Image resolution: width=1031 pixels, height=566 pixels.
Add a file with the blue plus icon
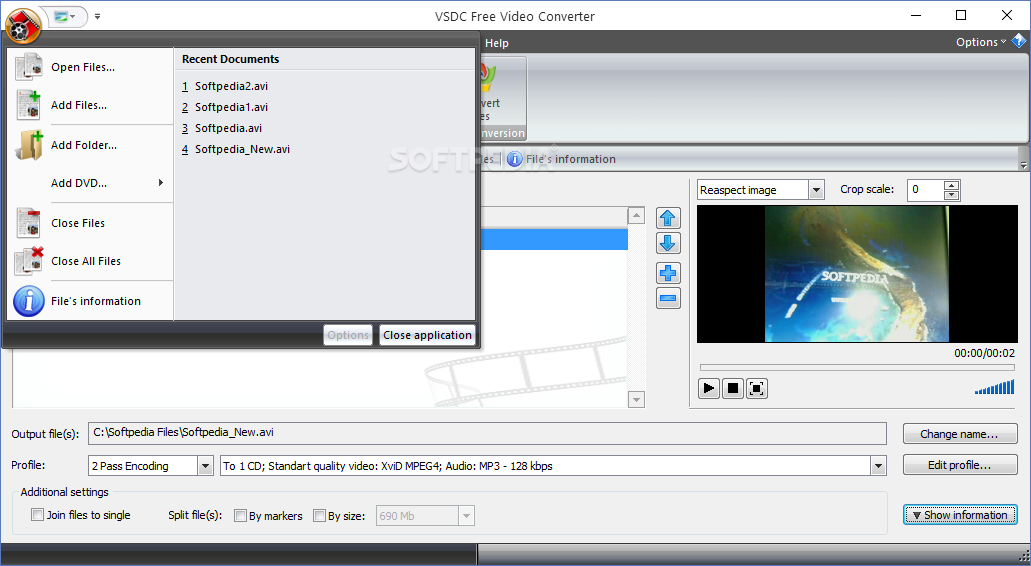[x=668, y=273]
